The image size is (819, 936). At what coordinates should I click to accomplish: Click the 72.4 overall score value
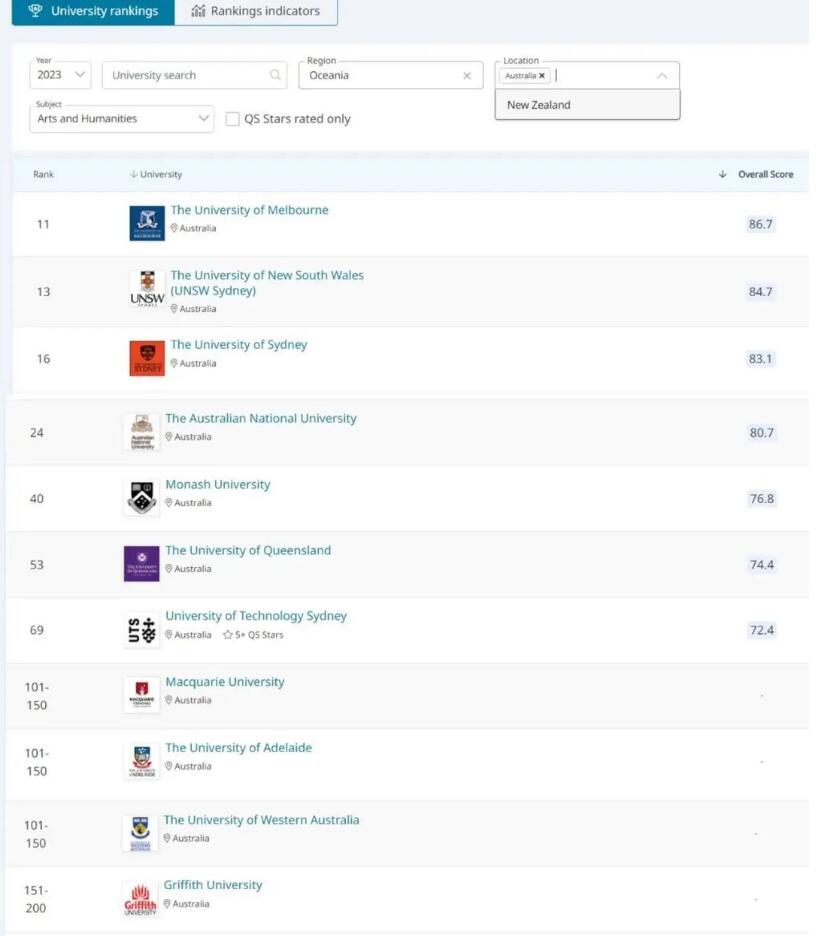(762, 630)
